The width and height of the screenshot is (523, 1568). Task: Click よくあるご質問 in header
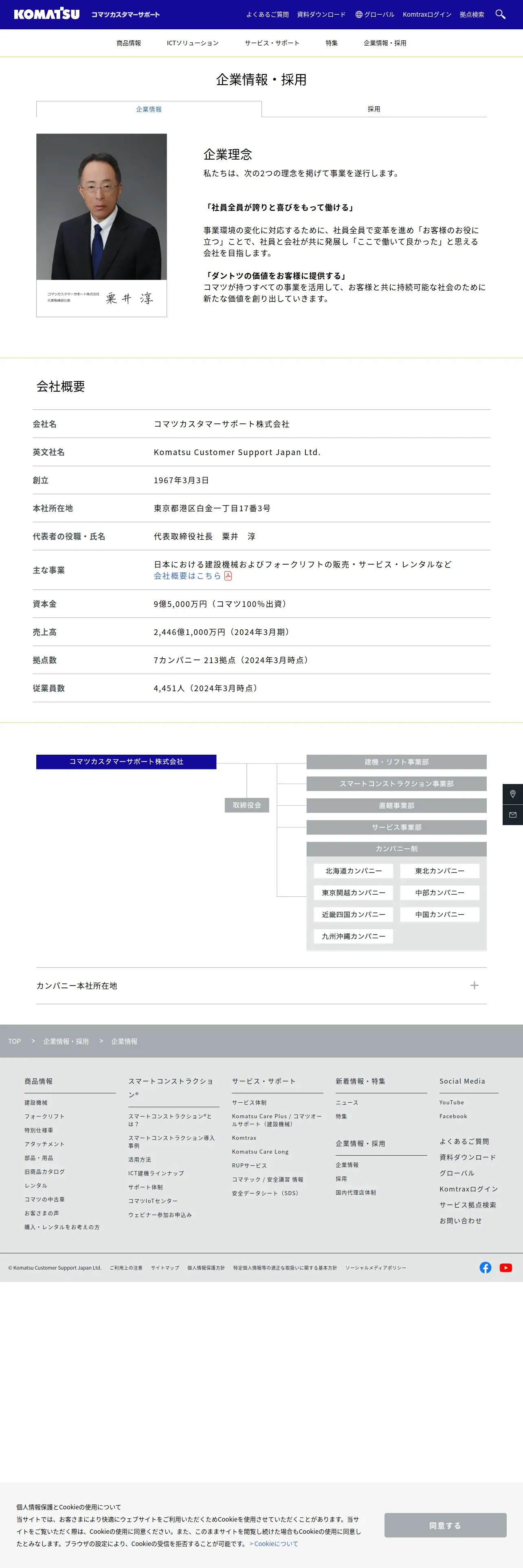tap(267, 15)
